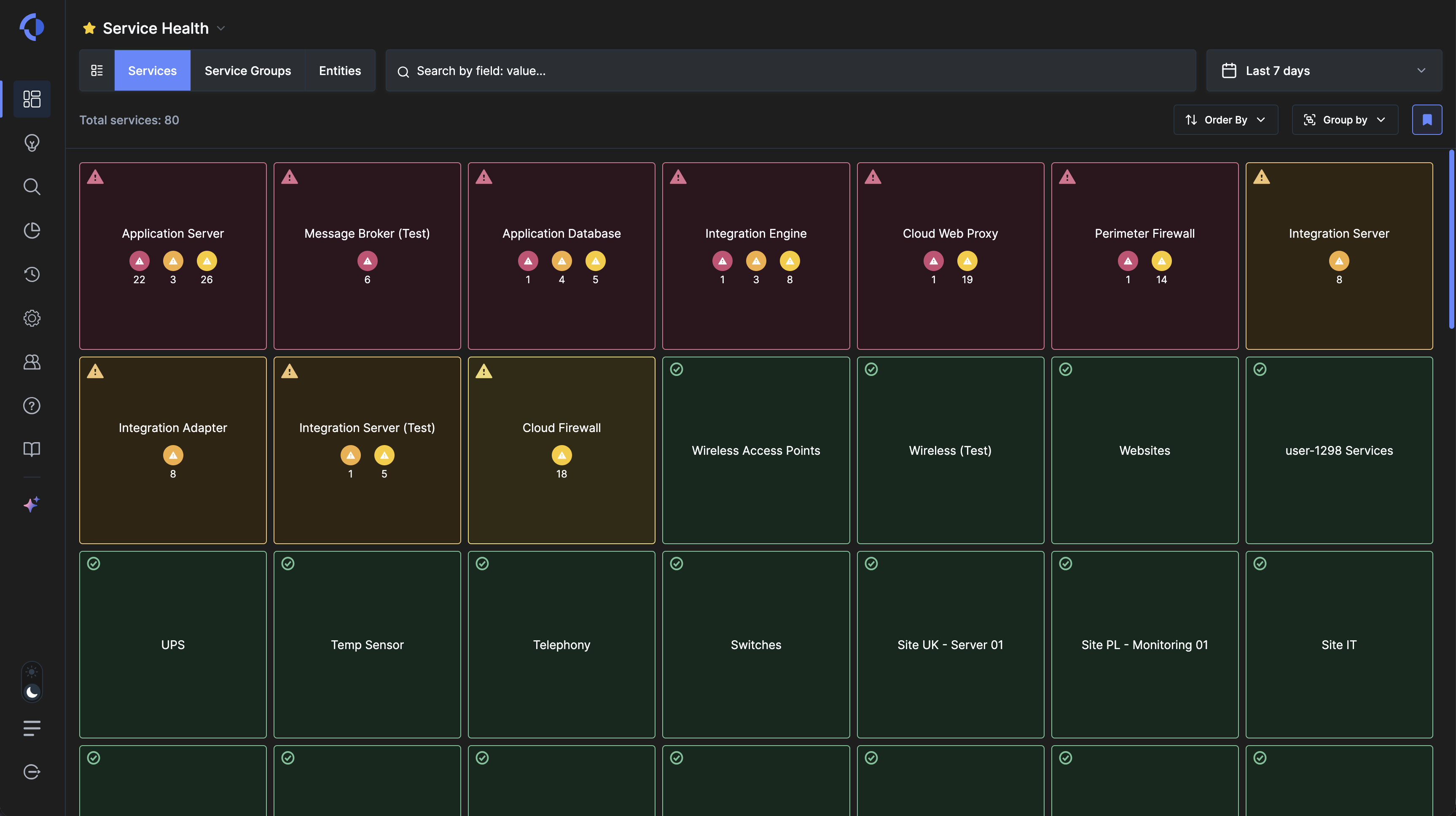Click the lightbulb insights sidebar icon
The width and height of the screenshot is (1456, 816).
(x=32, y=142)
